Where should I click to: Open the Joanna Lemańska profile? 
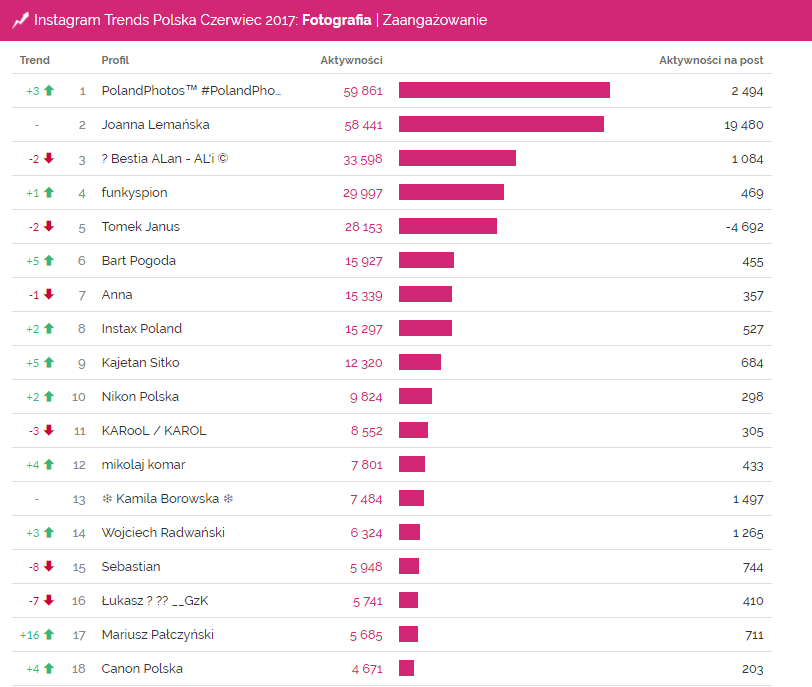(155, 125)
